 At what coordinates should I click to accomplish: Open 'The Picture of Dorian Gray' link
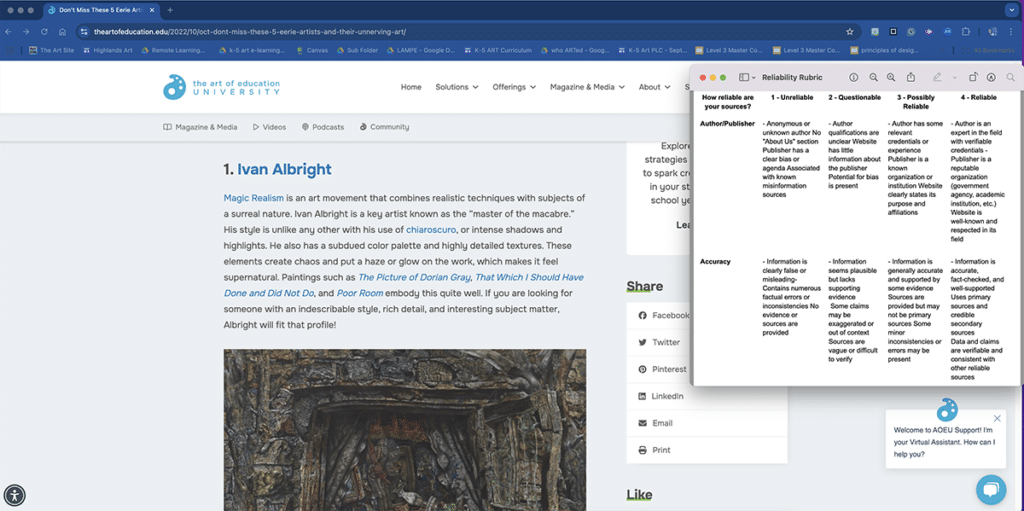[414, 277]
